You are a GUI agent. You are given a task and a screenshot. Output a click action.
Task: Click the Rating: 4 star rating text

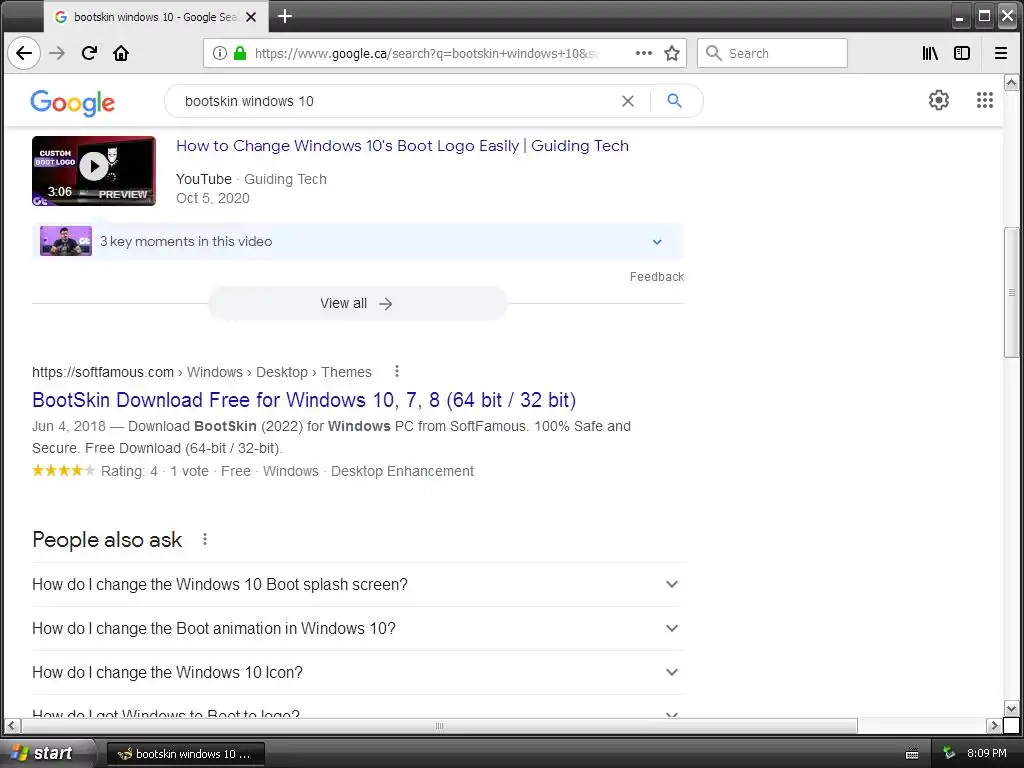(x=129, y=472)
